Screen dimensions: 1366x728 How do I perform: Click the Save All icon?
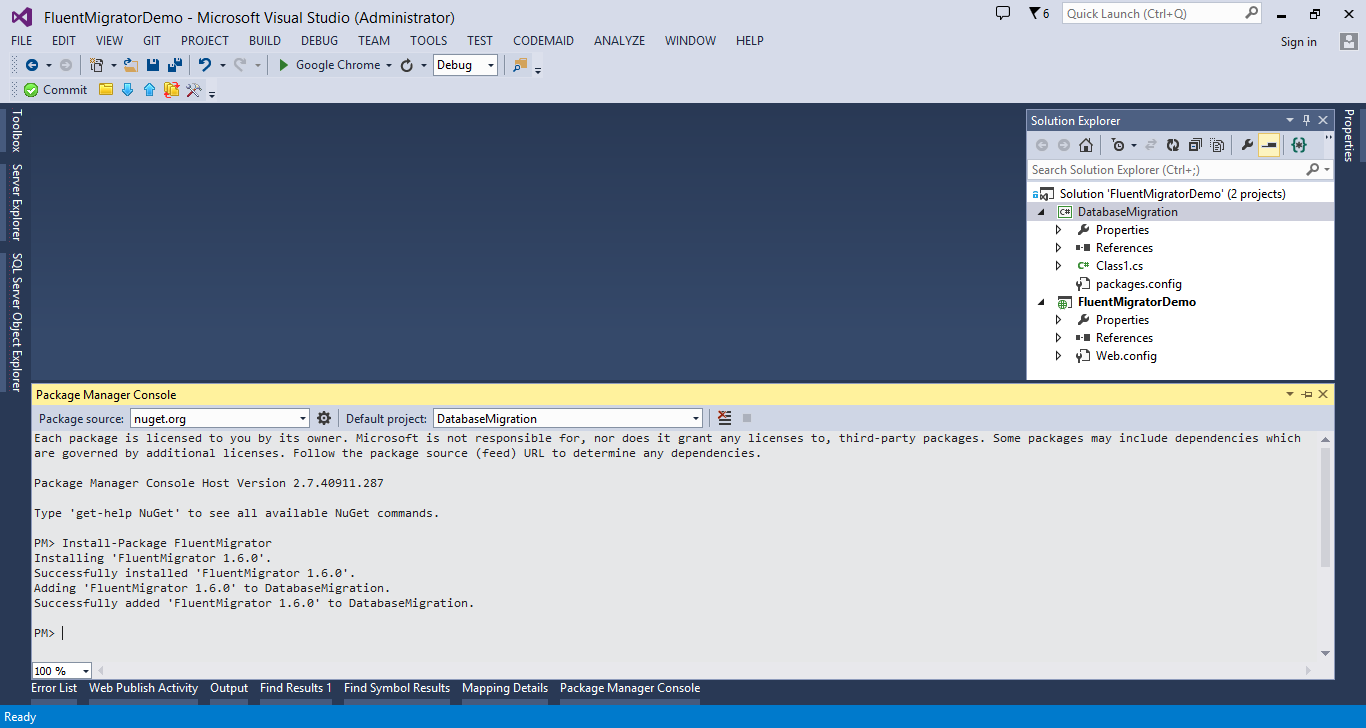175,65
